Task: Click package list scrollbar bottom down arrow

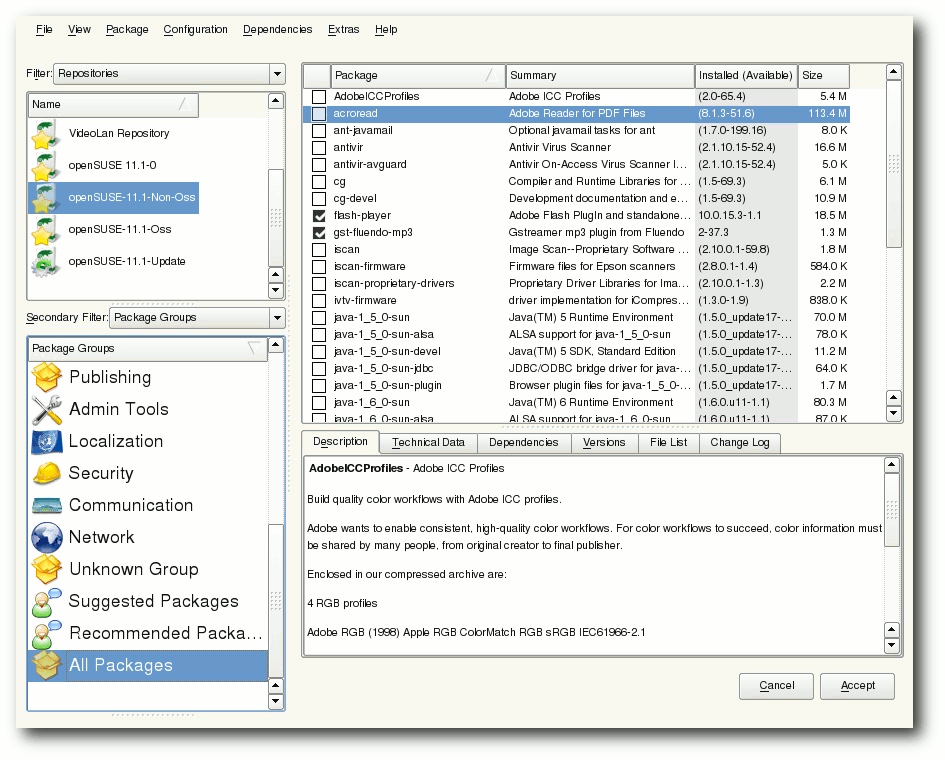Action: coord(894,413)
